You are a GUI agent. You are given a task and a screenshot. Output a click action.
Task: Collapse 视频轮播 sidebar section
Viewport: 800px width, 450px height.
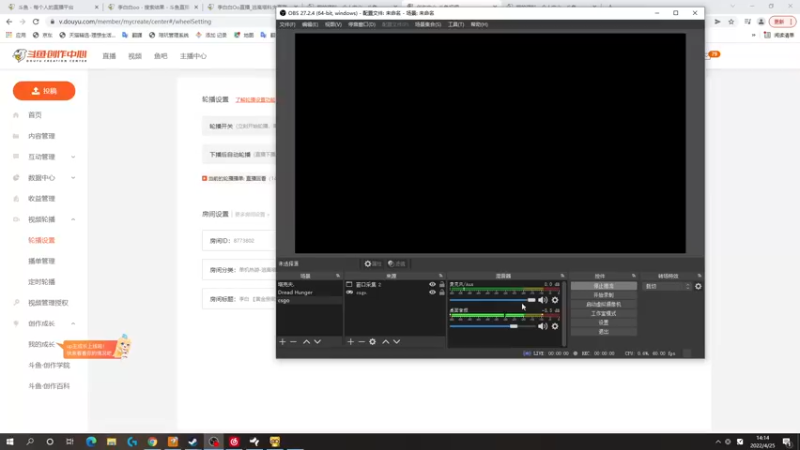tap(73, 219)
